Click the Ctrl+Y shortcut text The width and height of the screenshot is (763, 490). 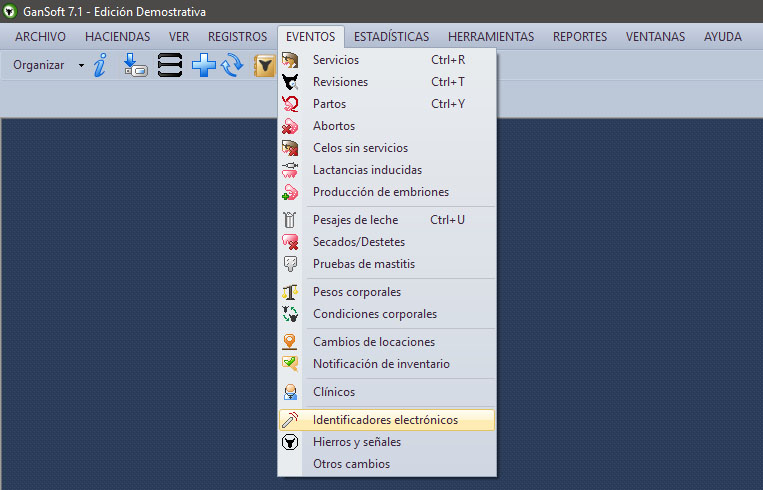pyautogui.click(x=448, y=104)
